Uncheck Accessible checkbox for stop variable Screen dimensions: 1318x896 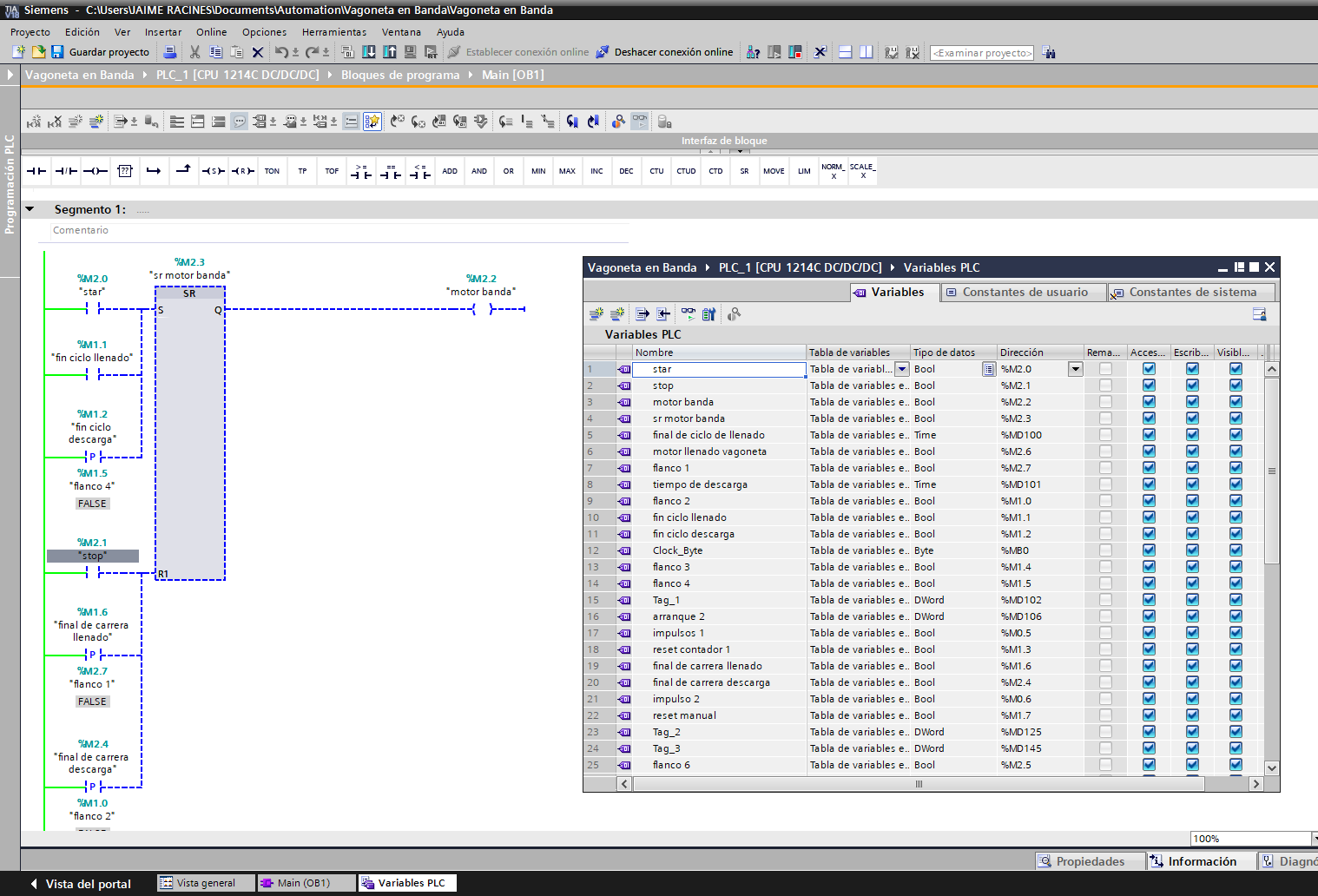coord(1149,385)
